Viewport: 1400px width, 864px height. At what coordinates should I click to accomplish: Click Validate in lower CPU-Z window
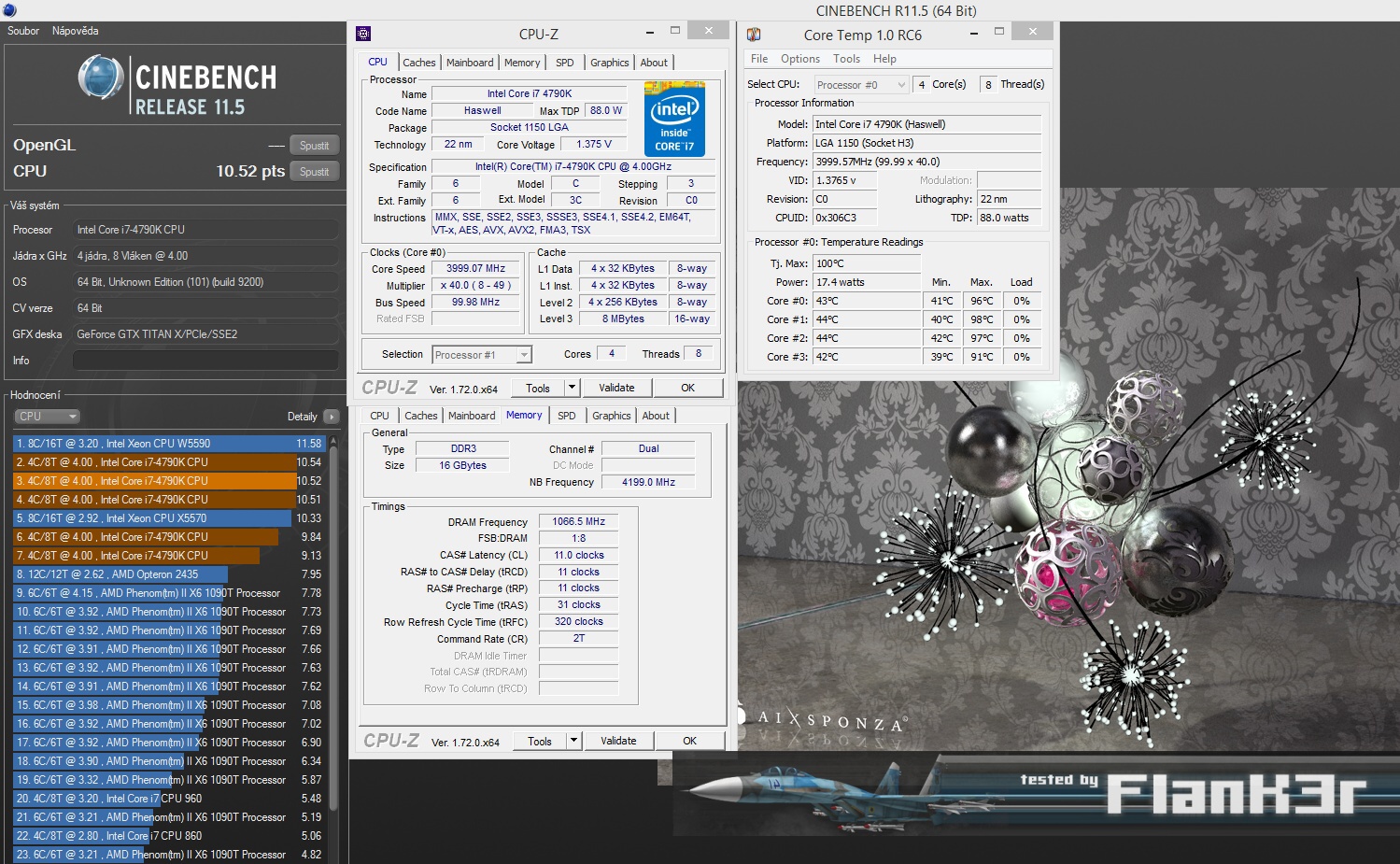[x=618, y=741]
